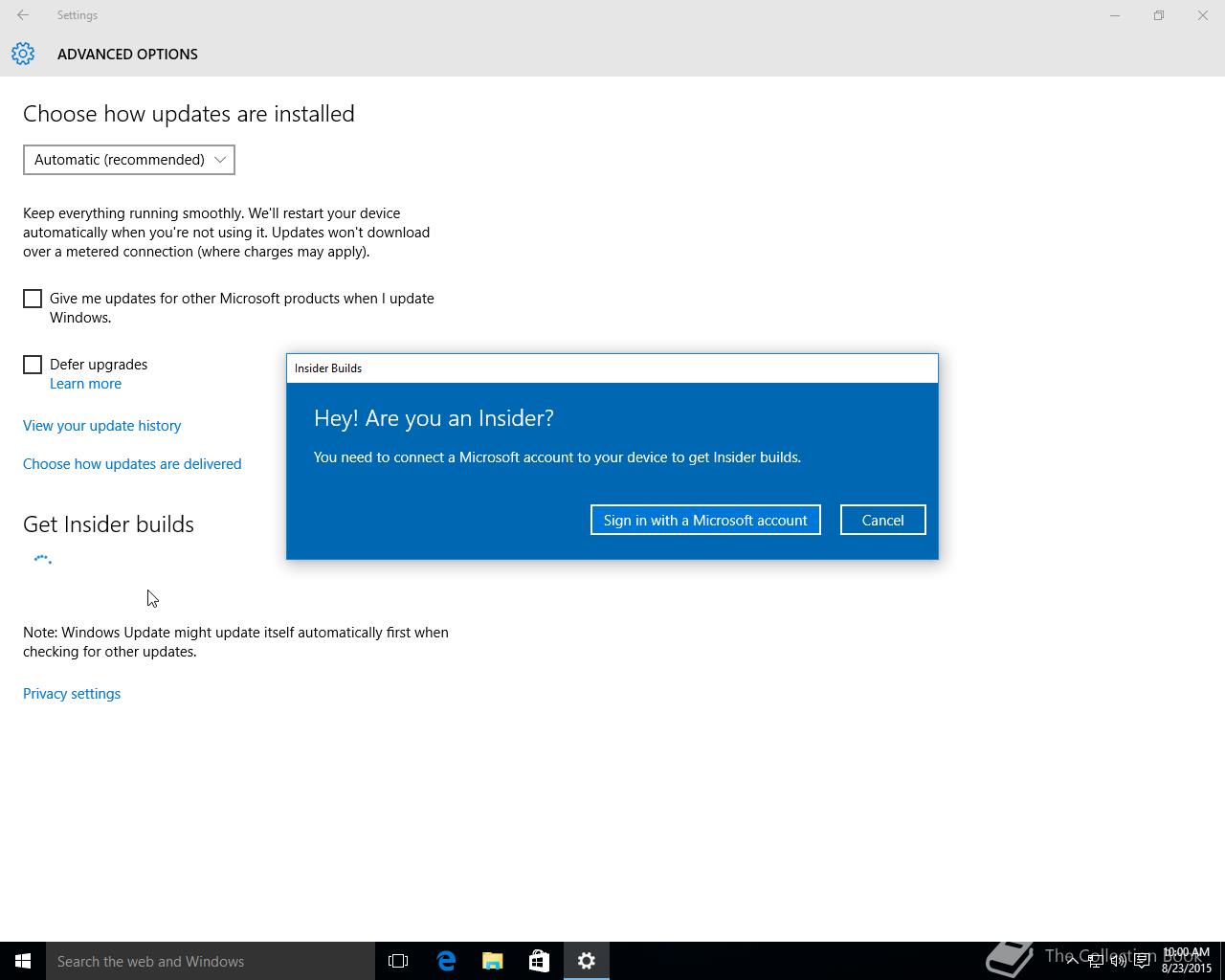Screen dimensions: 1225x980
Task: Go back using the Settings back arrow
Action: (x=23, y=15)
